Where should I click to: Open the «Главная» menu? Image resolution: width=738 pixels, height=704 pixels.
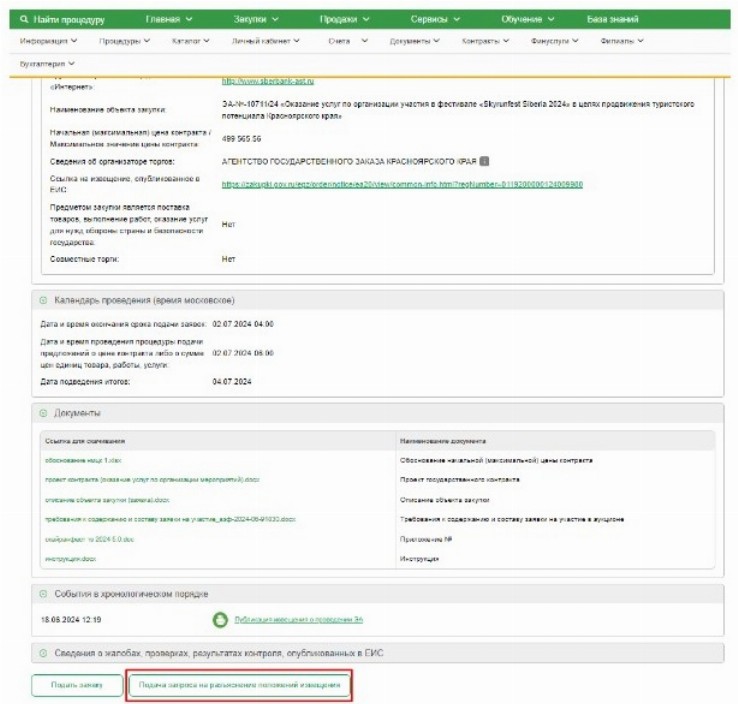169,19
